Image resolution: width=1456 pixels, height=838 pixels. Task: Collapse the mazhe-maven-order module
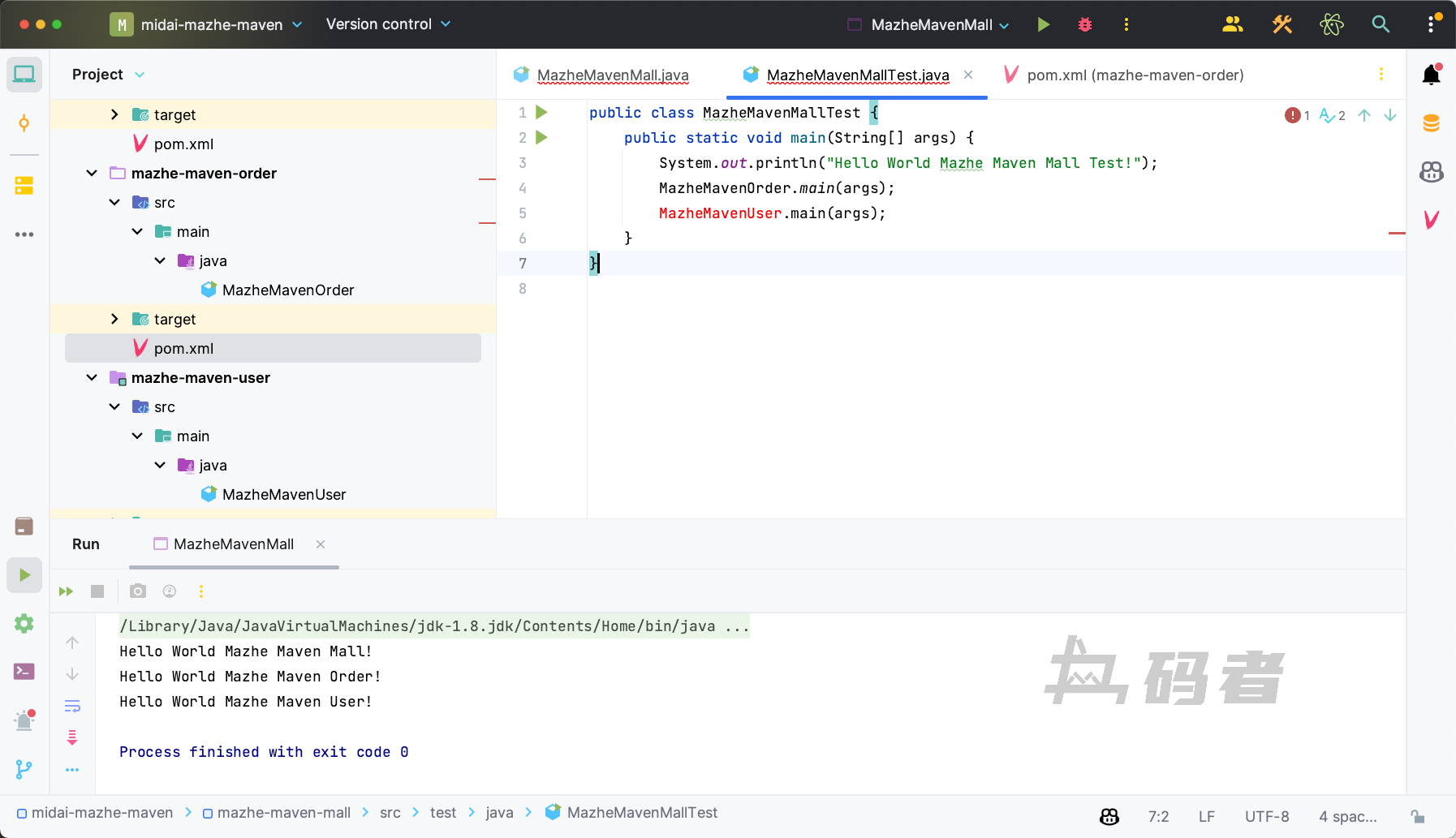pyautogui.click(x=92, y=174)
